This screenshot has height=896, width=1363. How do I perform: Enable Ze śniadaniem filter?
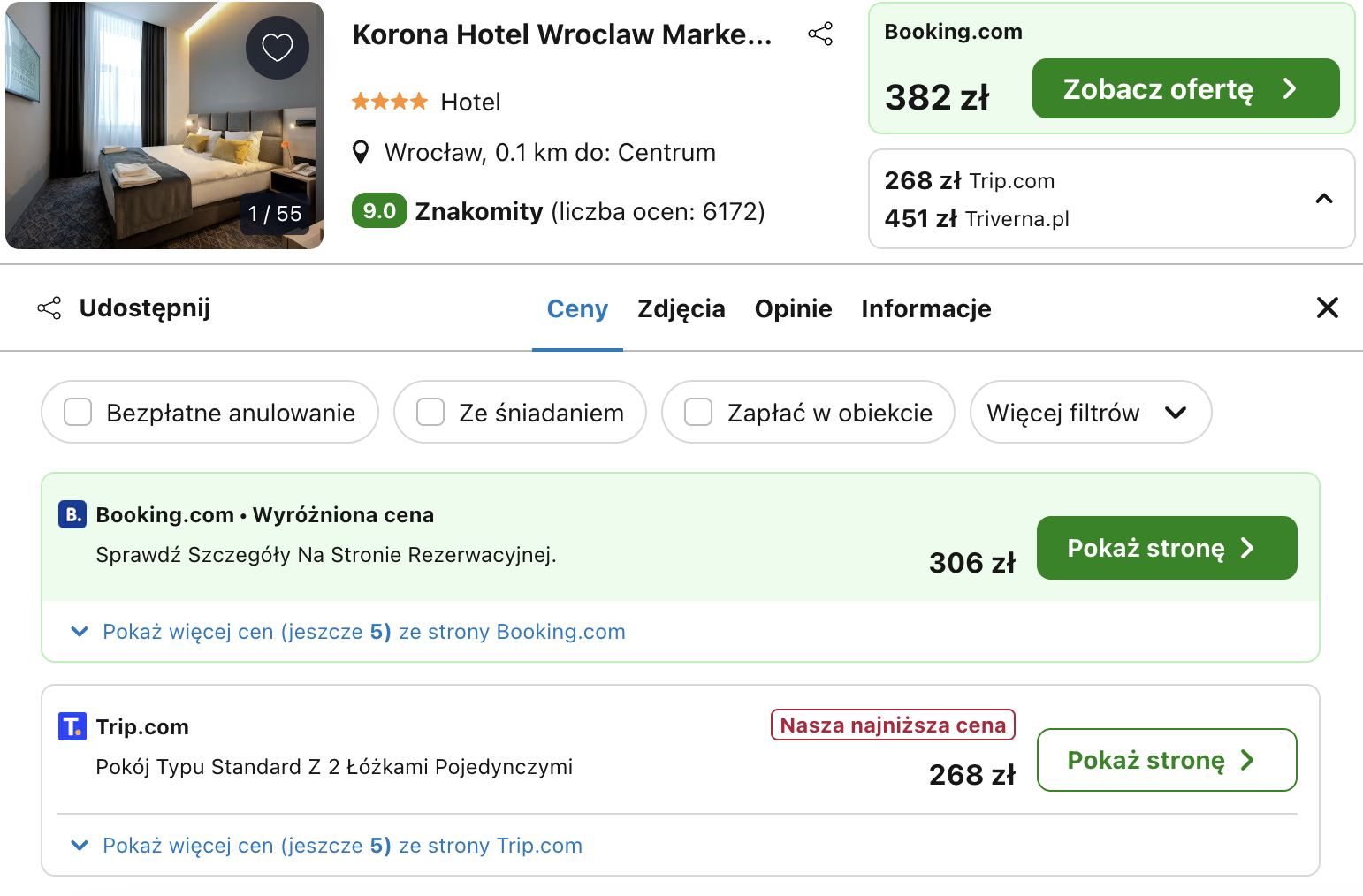pos(430,412)
